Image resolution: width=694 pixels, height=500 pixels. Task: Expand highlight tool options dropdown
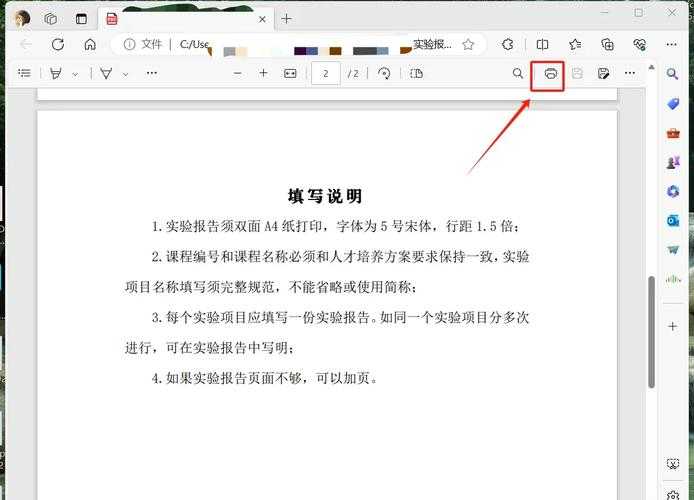pyautogui.click(x=75, y=74)
